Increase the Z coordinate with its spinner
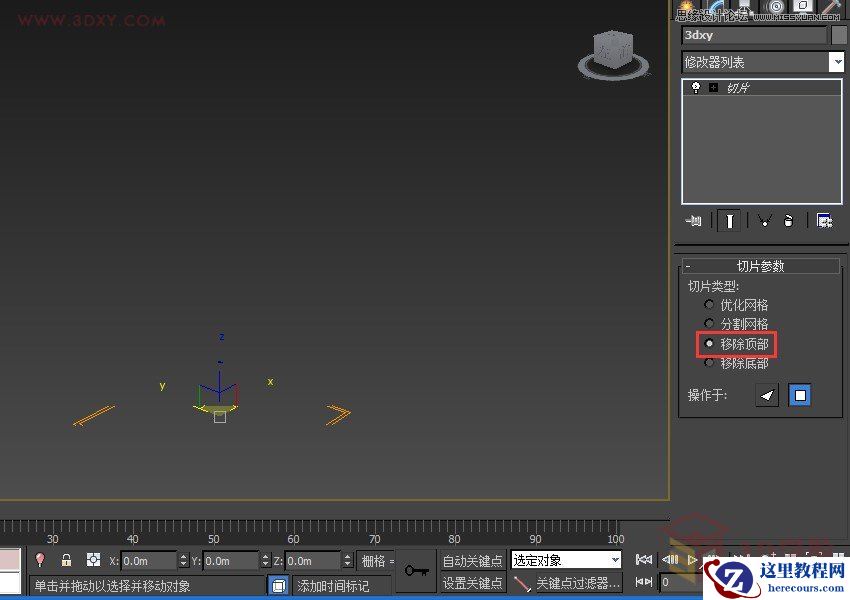Image resolution: width=850 pixels, height=600 pixels. [x=349, y=556]
